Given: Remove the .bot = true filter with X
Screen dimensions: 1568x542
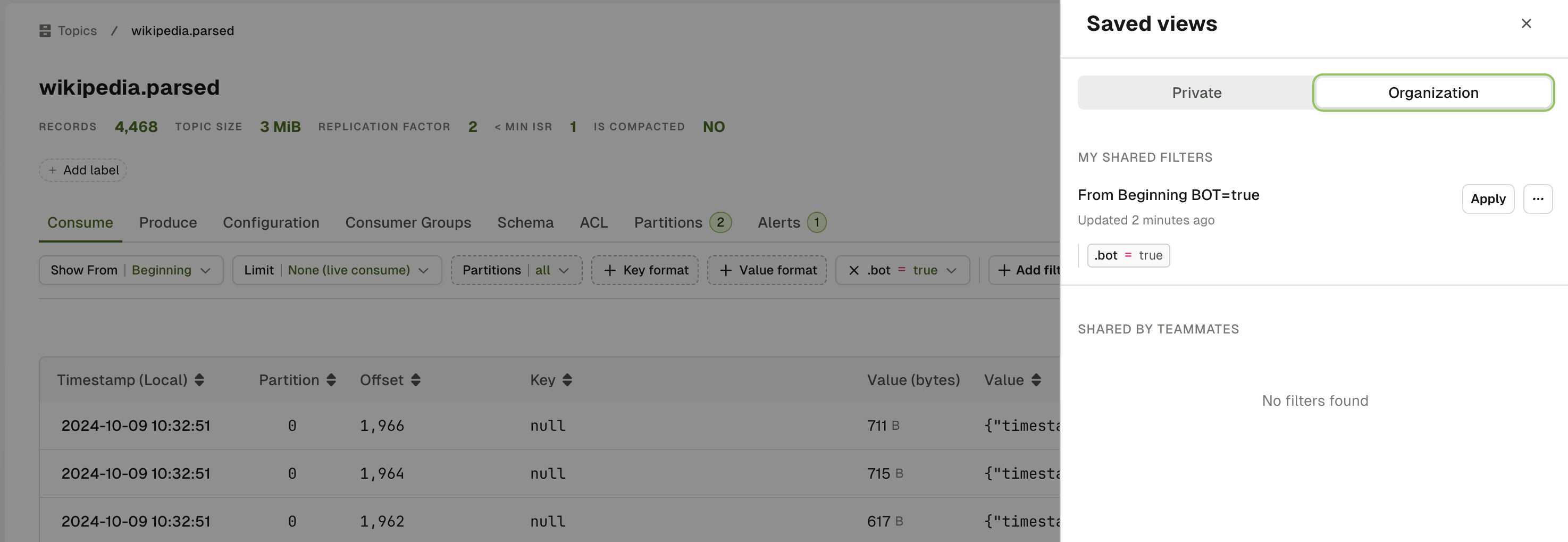Looking at the screenshot, I should pos(853,270).
